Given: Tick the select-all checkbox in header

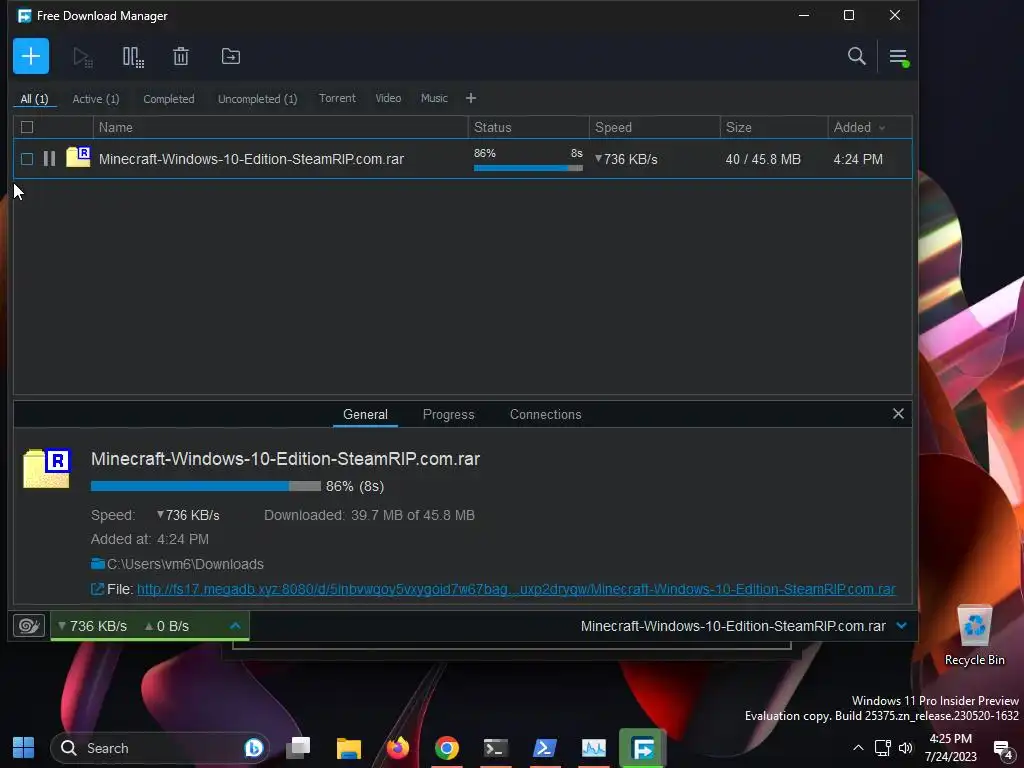Looking at the screenshot, I should tap(27, 127).
